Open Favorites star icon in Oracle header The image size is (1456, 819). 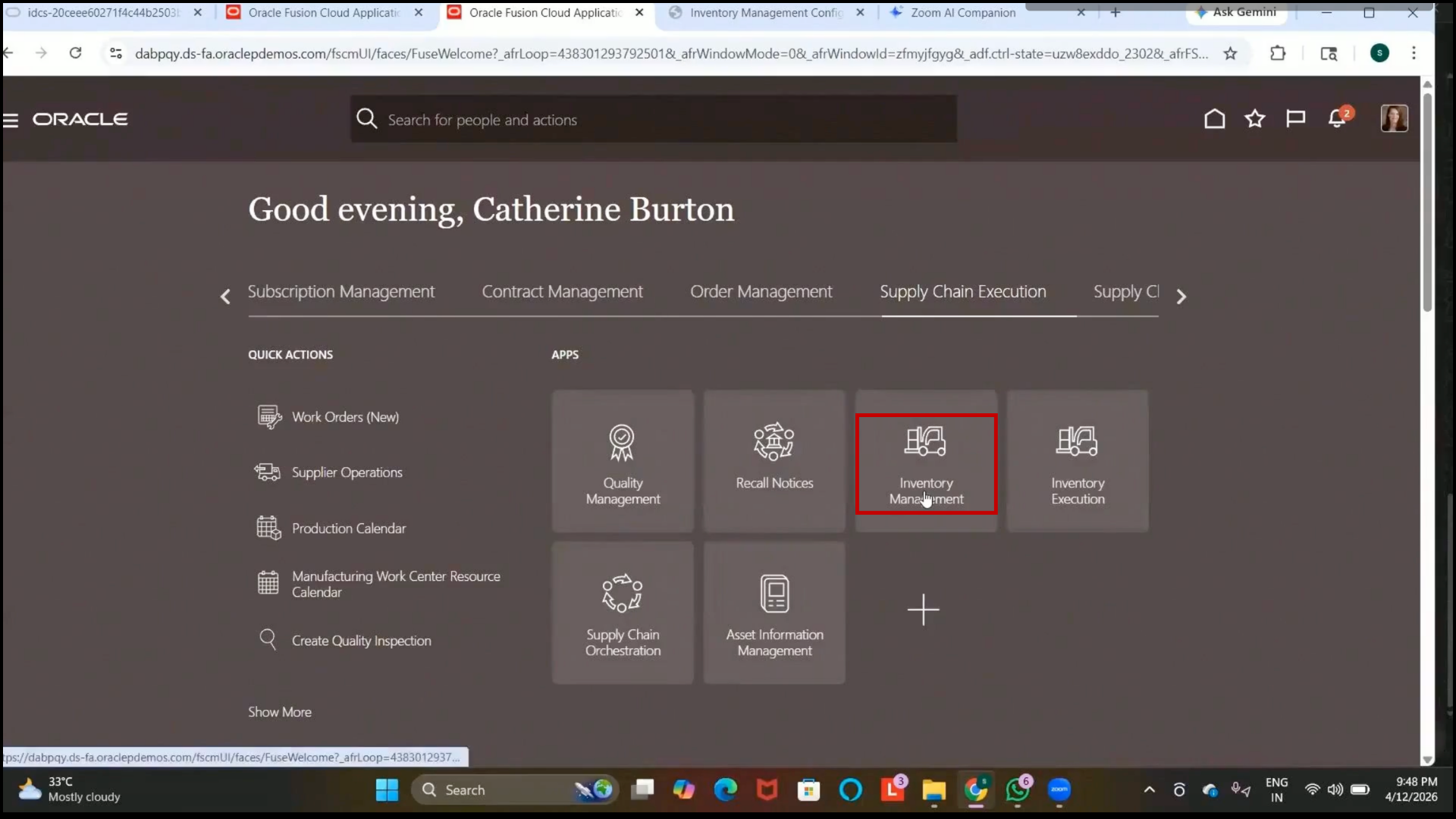(x=1255, y=119)
